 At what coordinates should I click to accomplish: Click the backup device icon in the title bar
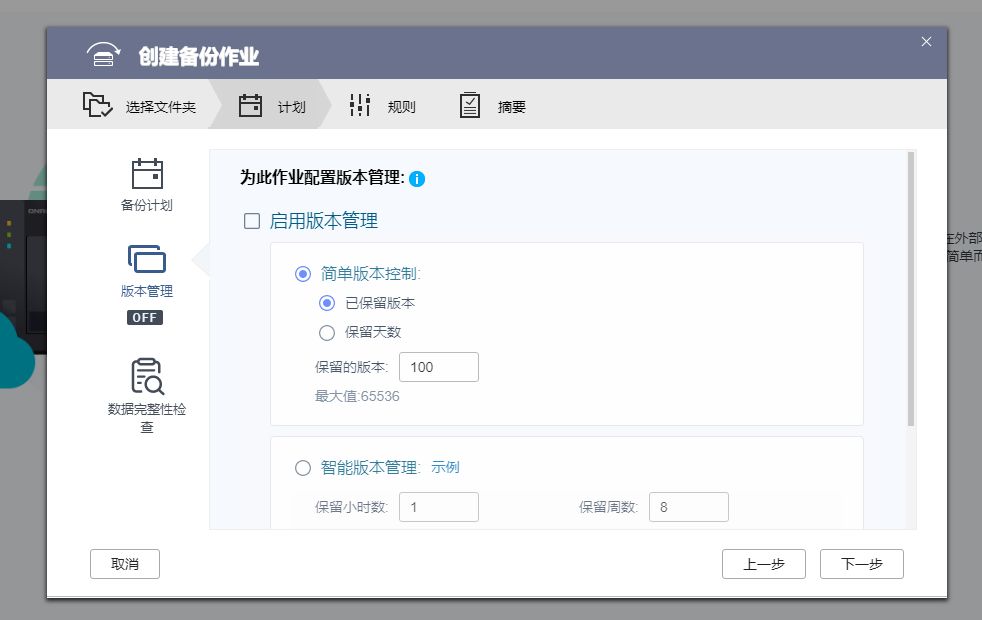click(103, 55)
